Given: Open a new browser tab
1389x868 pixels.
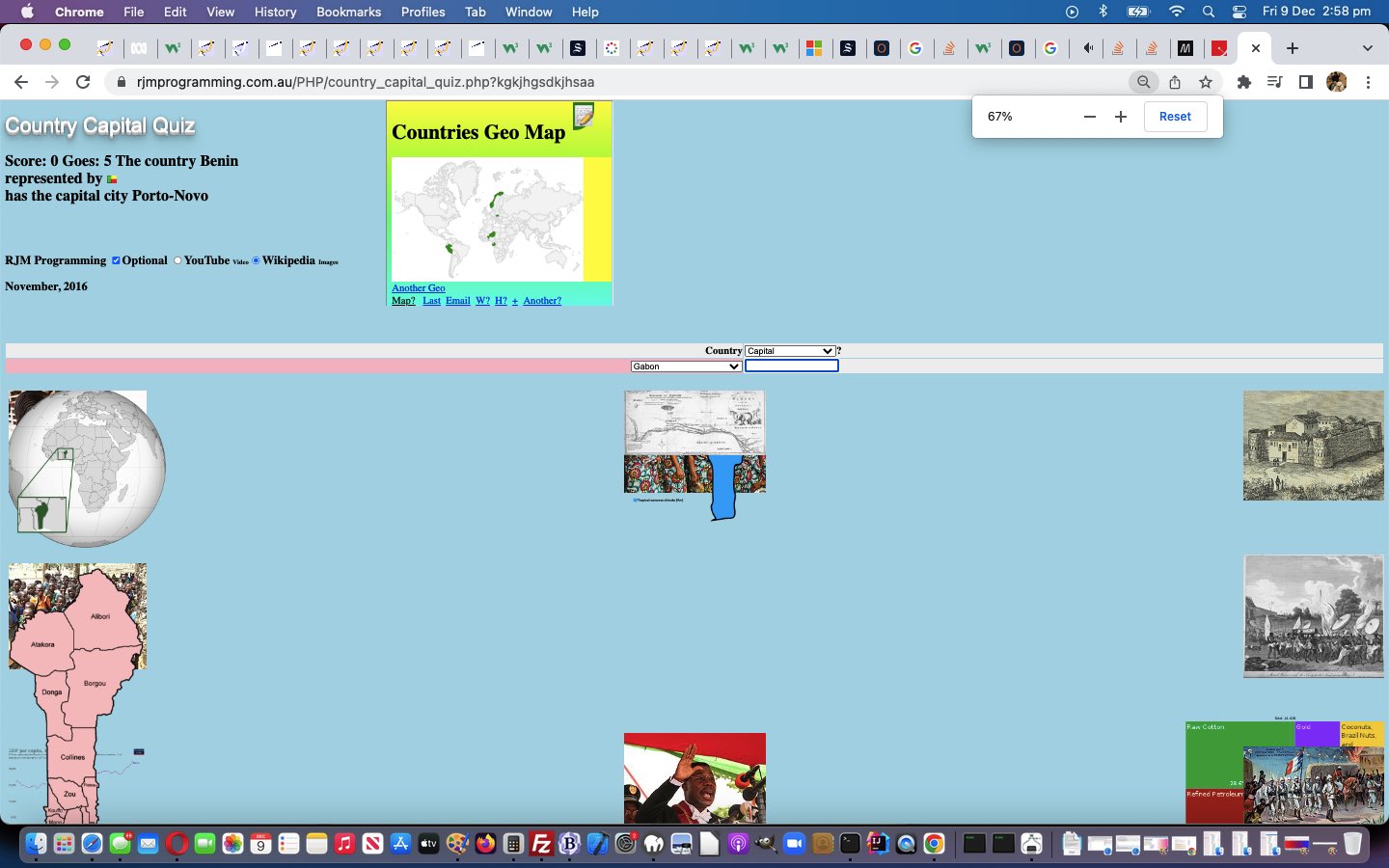Looking at the screenshot, I should click(1293, 48).
